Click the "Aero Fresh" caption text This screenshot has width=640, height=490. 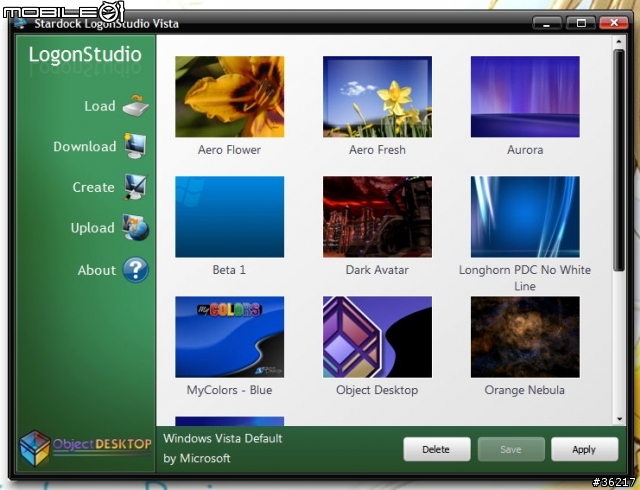pyautogui.click(x=377, y=150)
